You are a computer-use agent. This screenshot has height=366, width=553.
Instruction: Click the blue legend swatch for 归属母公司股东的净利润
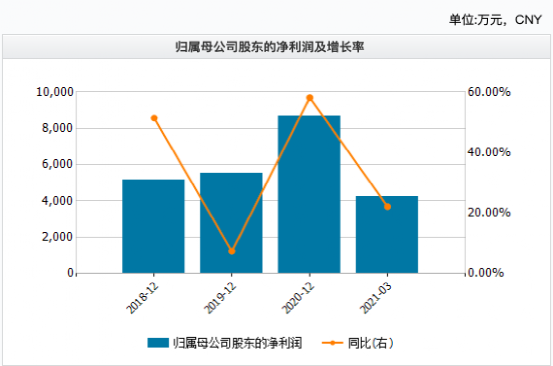[x=158, y=343]
